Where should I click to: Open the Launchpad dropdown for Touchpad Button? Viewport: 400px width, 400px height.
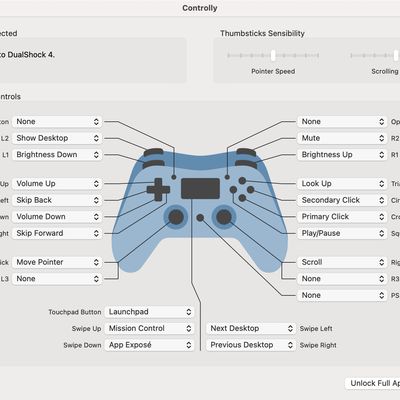point(149,312)
